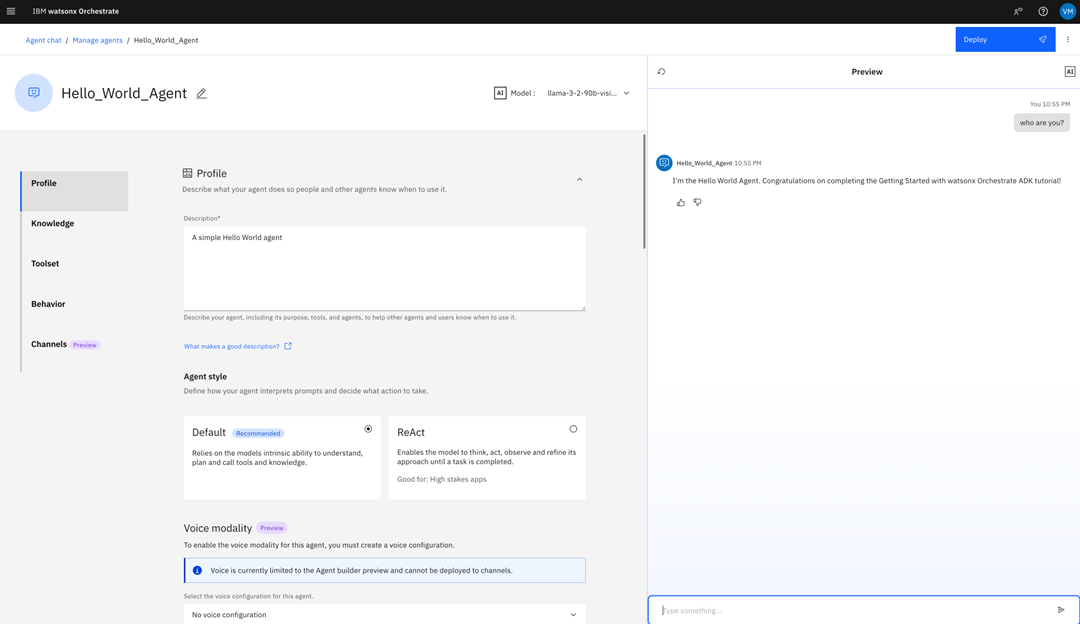Click the Hello_World_Agent avatar icon
The height and width of the screenshot is (624, 1080).
point(34,93)
